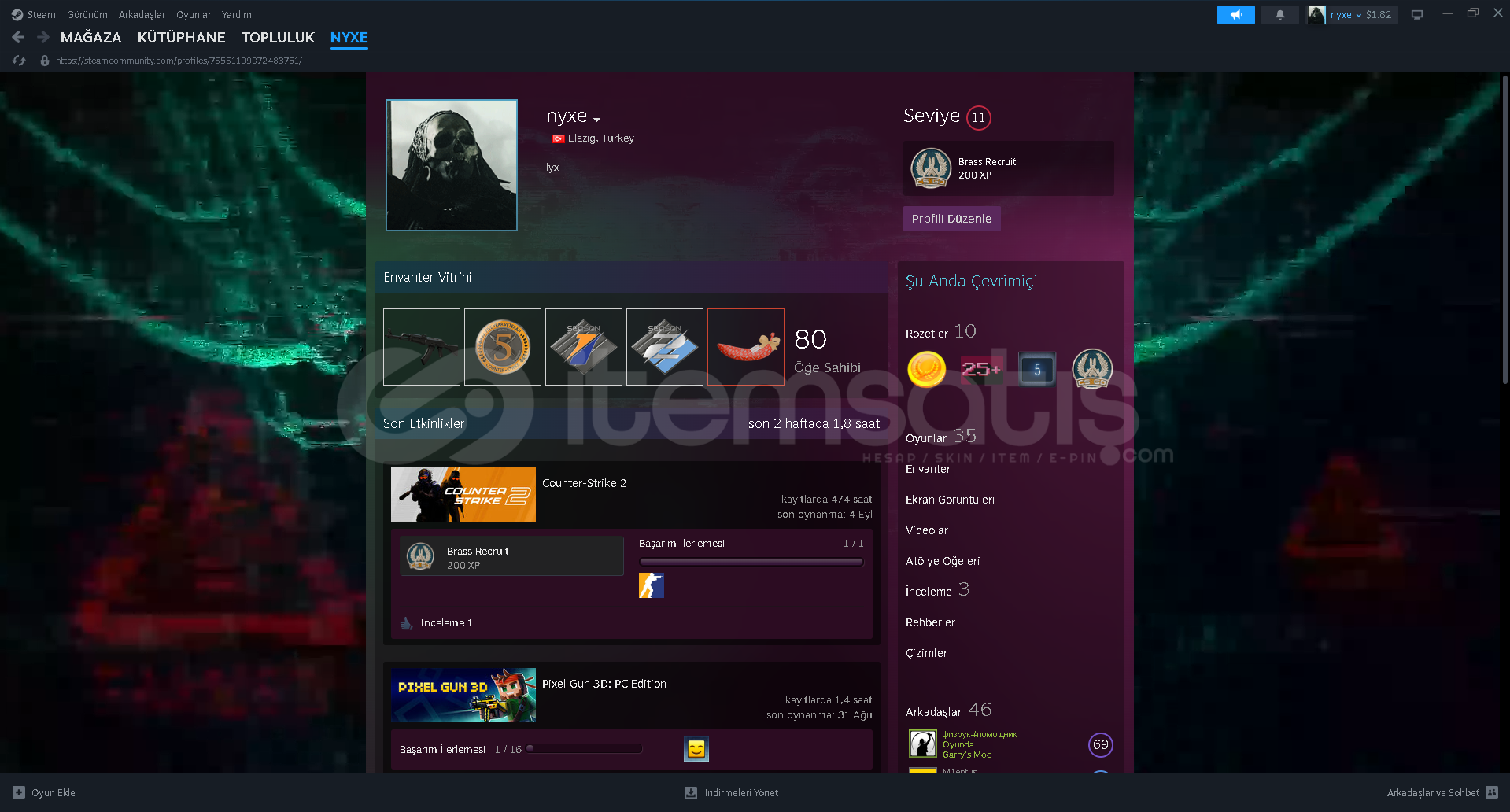Click the gold coin badge
1510x812 pixels.
click(x=927, y=369)
